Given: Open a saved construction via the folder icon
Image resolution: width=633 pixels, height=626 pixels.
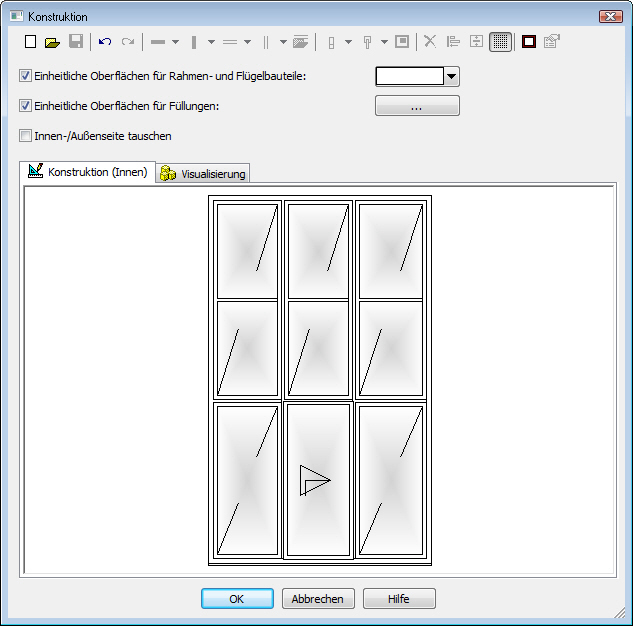Looking at the screenshot, I should tap(52, 42).
